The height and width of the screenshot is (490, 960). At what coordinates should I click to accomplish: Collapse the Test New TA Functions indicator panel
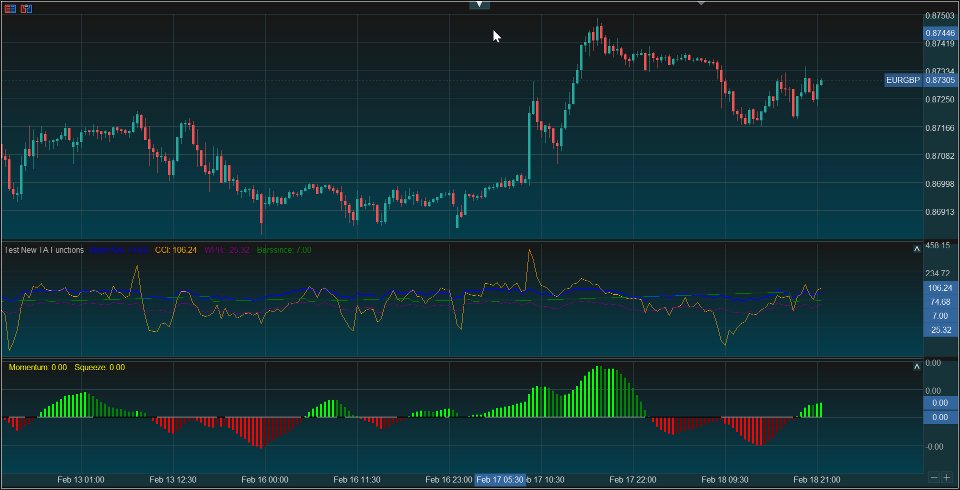(917, 249)
